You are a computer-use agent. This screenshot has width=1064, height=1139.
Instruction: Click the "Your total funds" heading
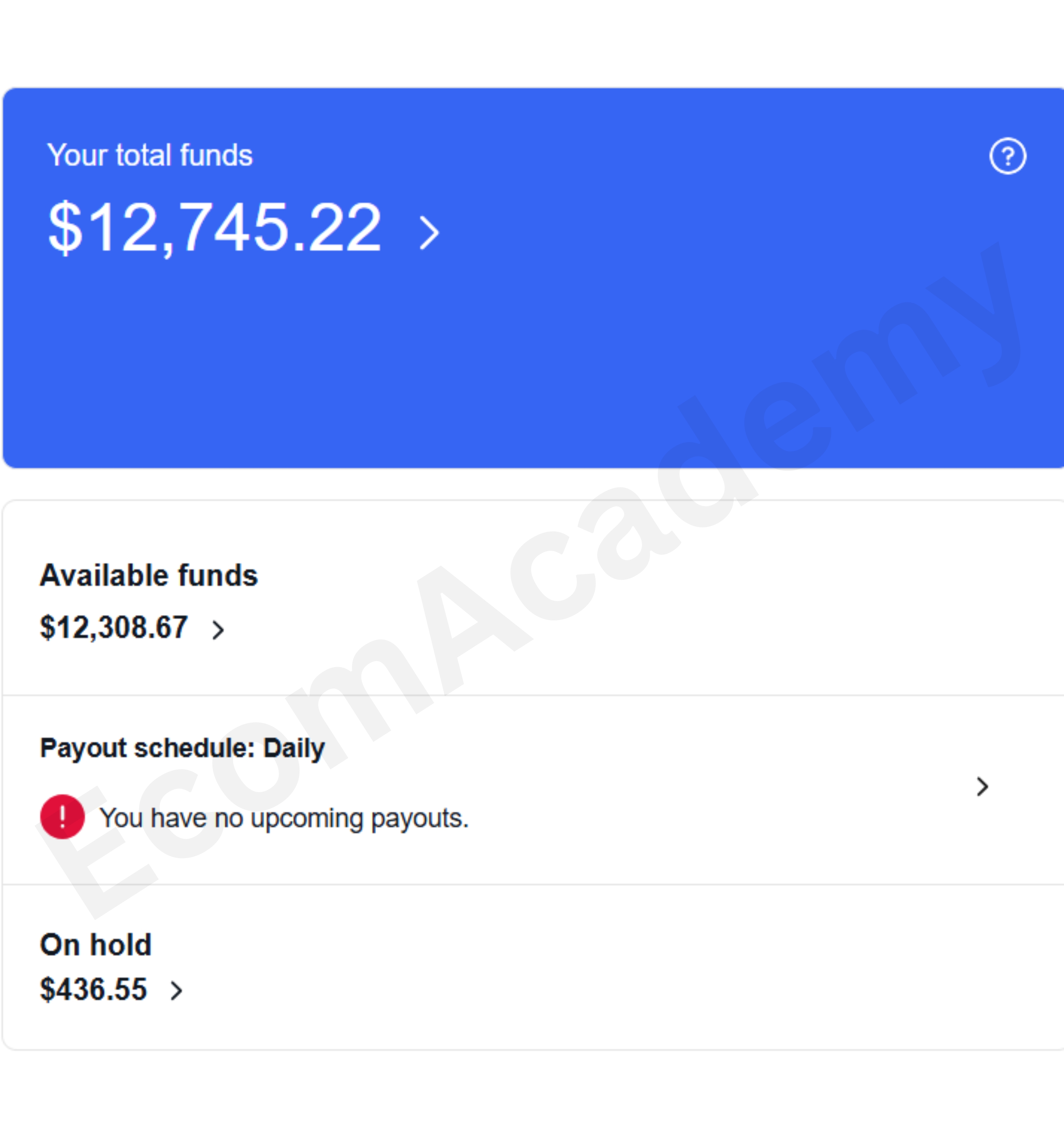coord(149,155)
